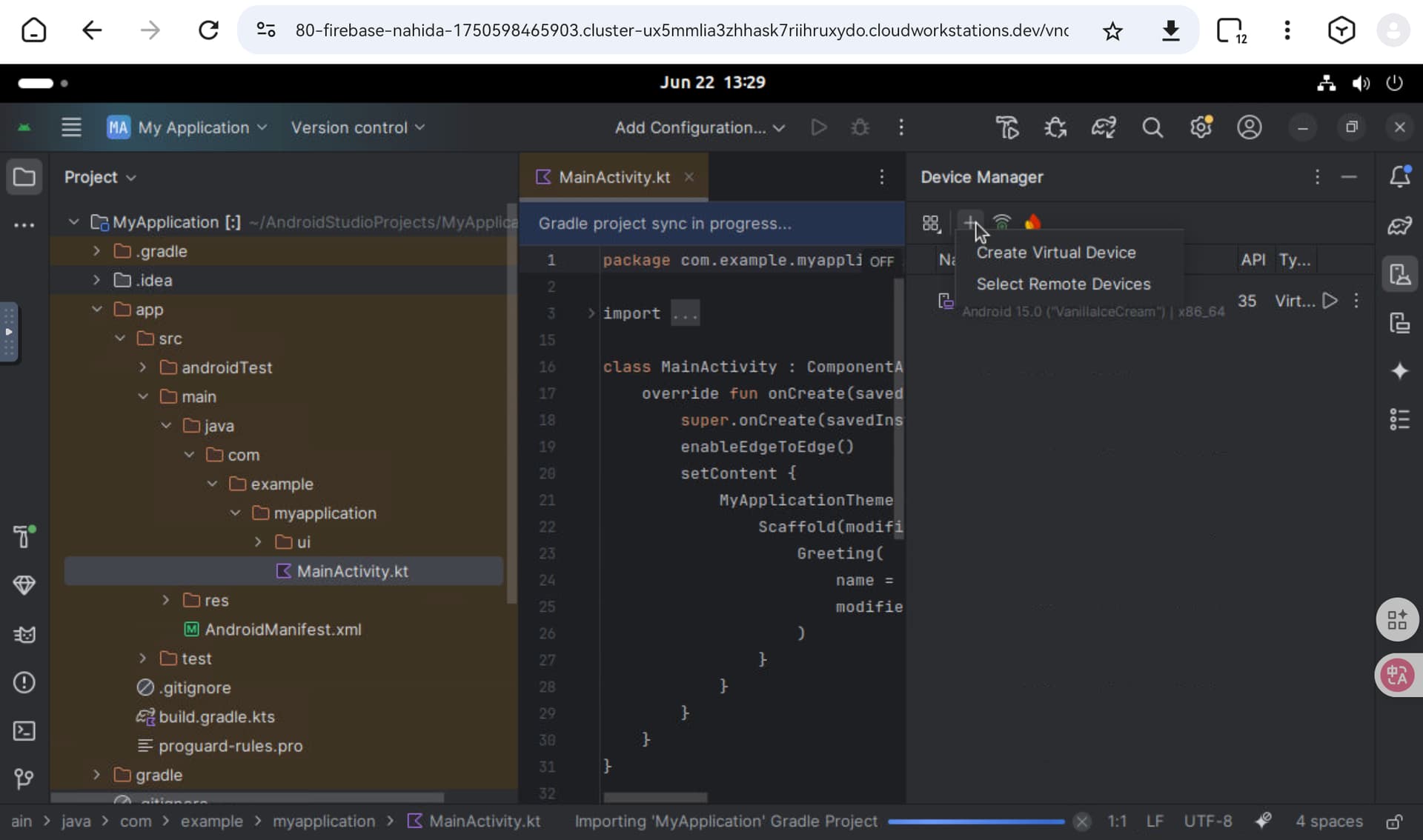Choose Create Virtual Device
Image resolution: width=1423 pixels, height=840 pixels.
1055,253
